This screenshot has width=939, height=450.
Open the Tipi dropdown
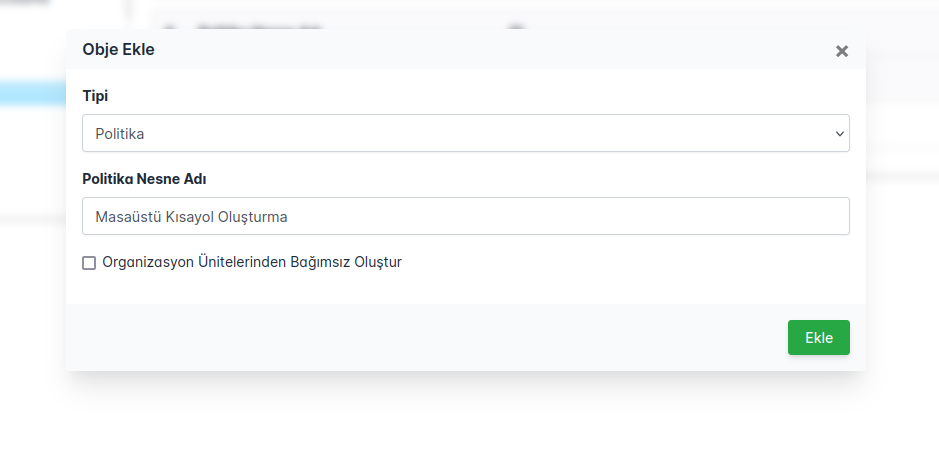tap(465, 133)
